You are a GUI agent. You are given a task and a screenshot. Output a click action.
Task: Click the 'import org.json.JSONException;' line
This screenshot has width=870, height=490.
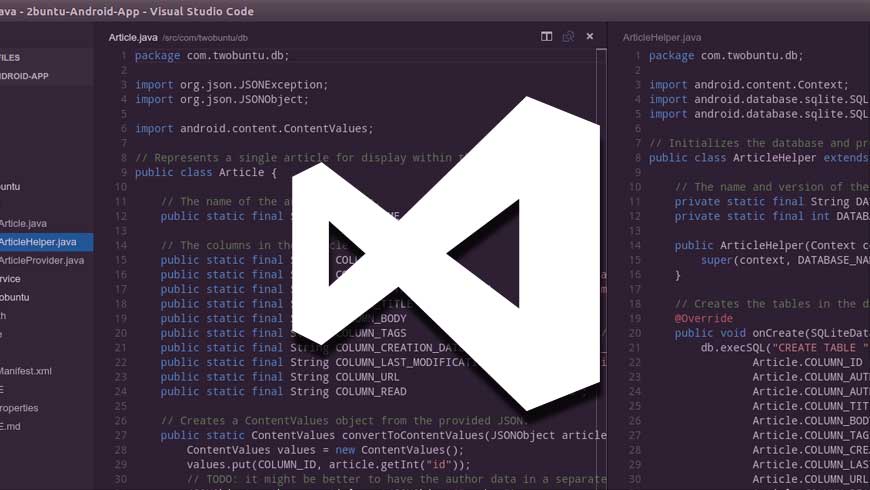(231, 85)
